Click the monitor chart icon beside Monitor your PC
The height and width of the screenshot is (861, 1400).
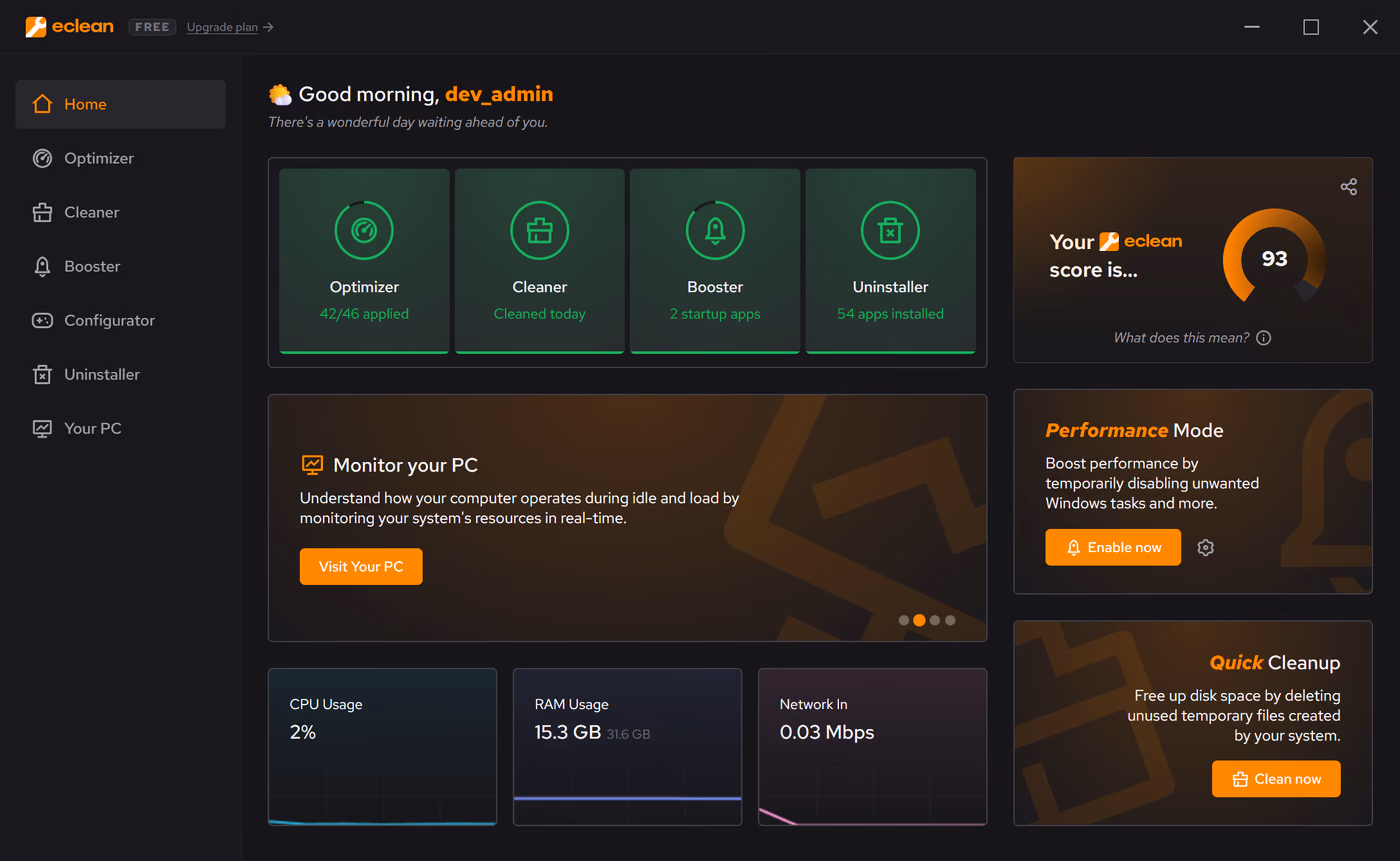[x=312, y=465]
